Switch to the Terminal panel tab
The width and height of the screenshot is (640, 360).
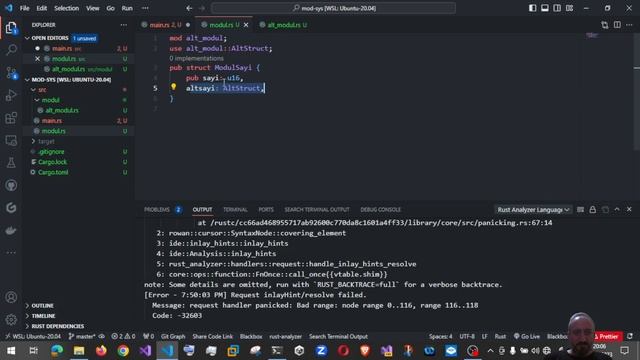[235, 209]
